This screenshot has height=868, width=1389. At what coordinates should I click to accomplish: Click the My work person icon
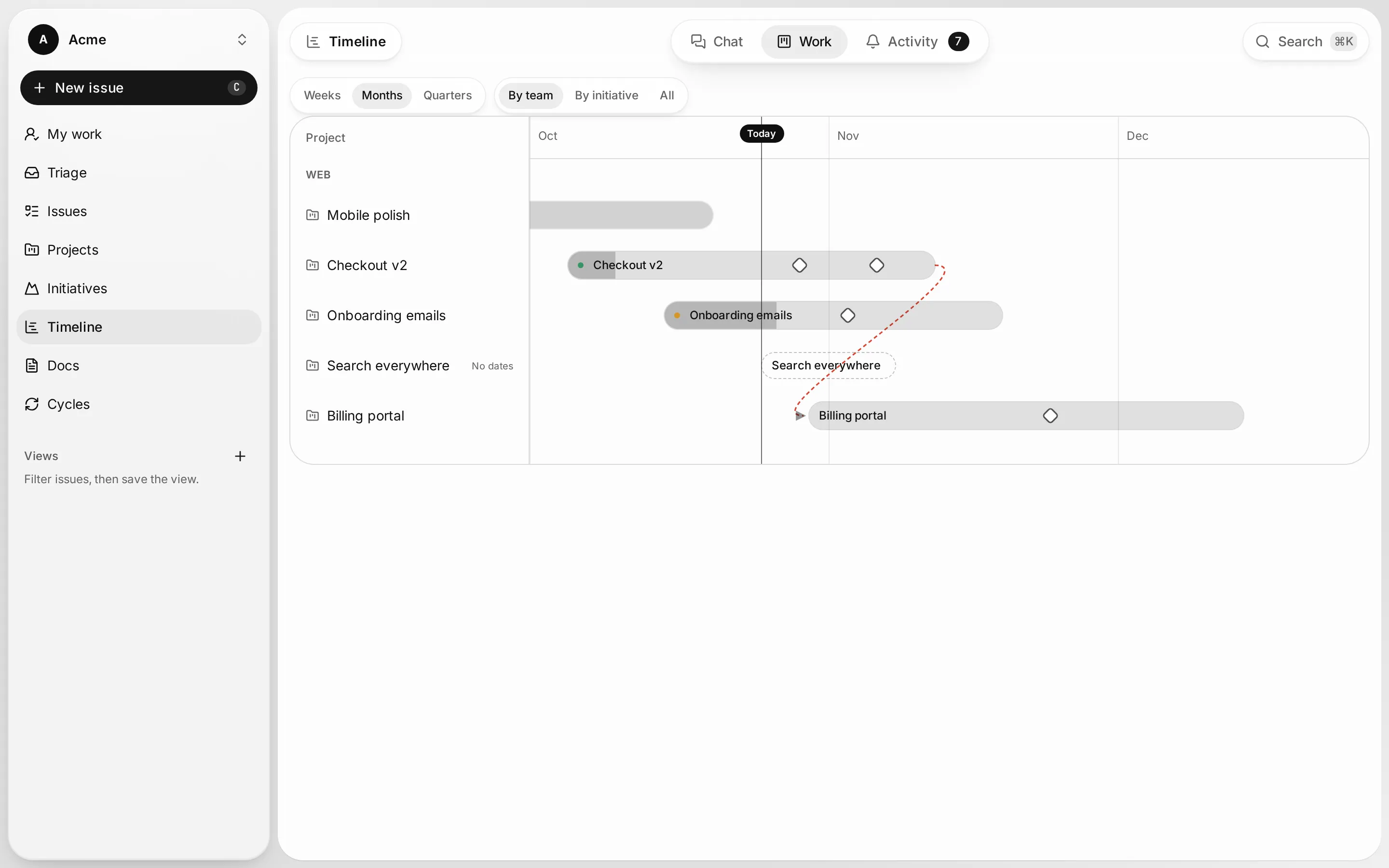[31, 135]
